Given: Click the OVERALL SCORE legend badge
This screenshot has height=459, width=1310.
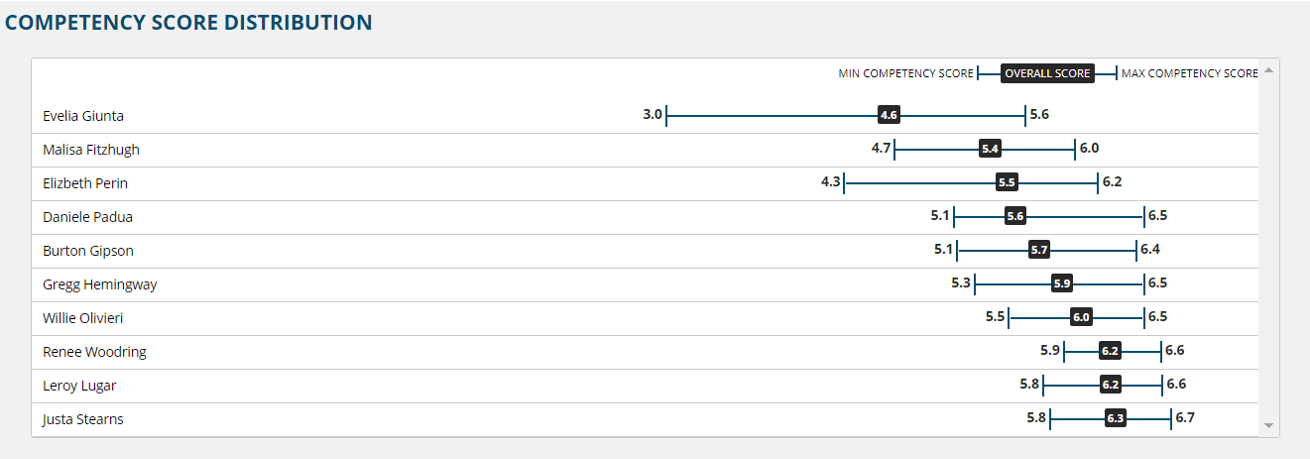Looking at the screenshot, I should 1047,73.
